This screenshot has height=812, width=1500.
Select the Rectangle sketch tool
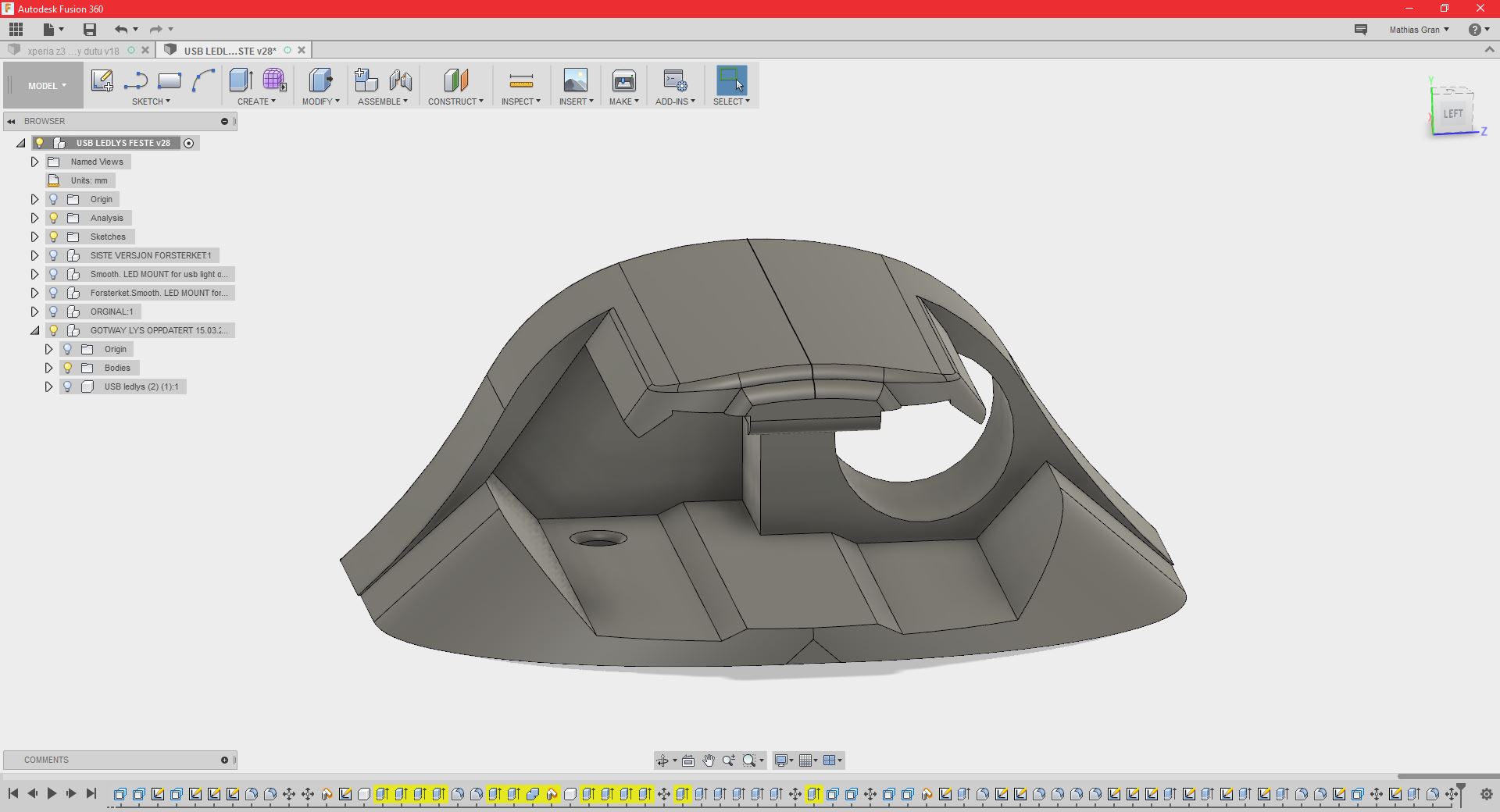point(170,80)
